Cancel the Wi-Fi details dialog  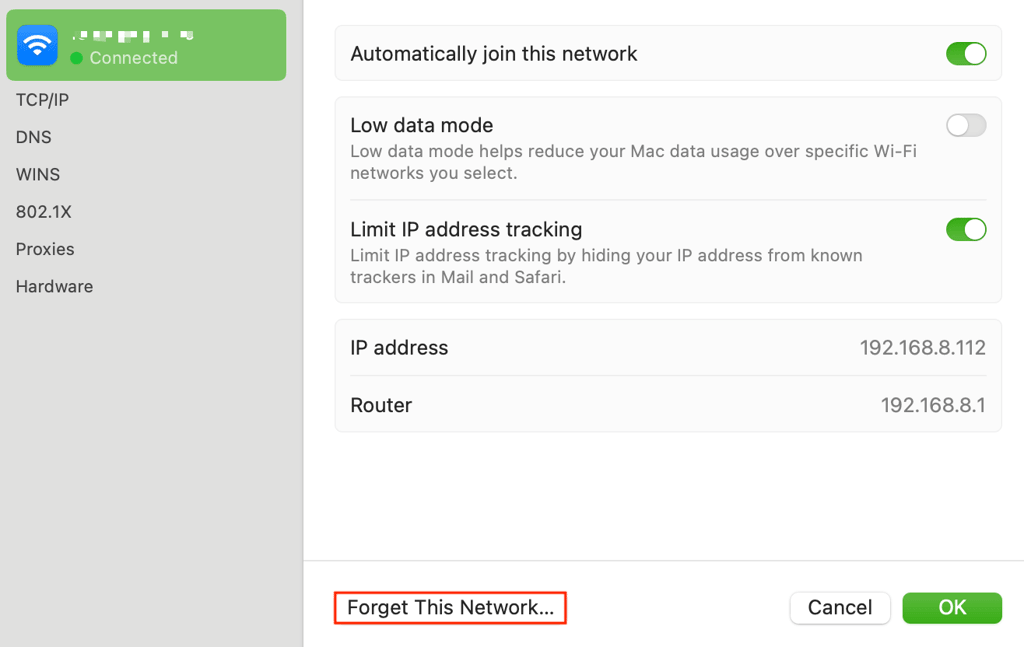(840, 608)
